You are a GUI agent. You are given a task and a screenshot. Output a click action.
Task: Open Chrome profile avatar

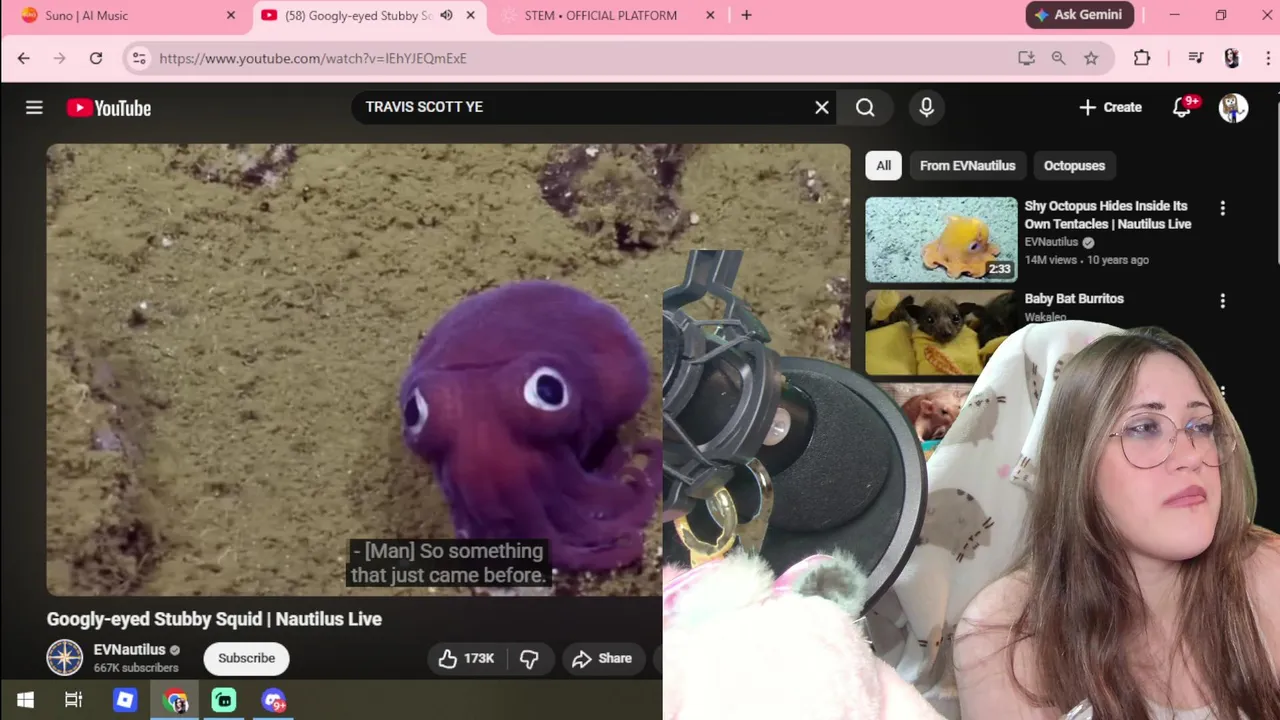[x=1232, y=58]
